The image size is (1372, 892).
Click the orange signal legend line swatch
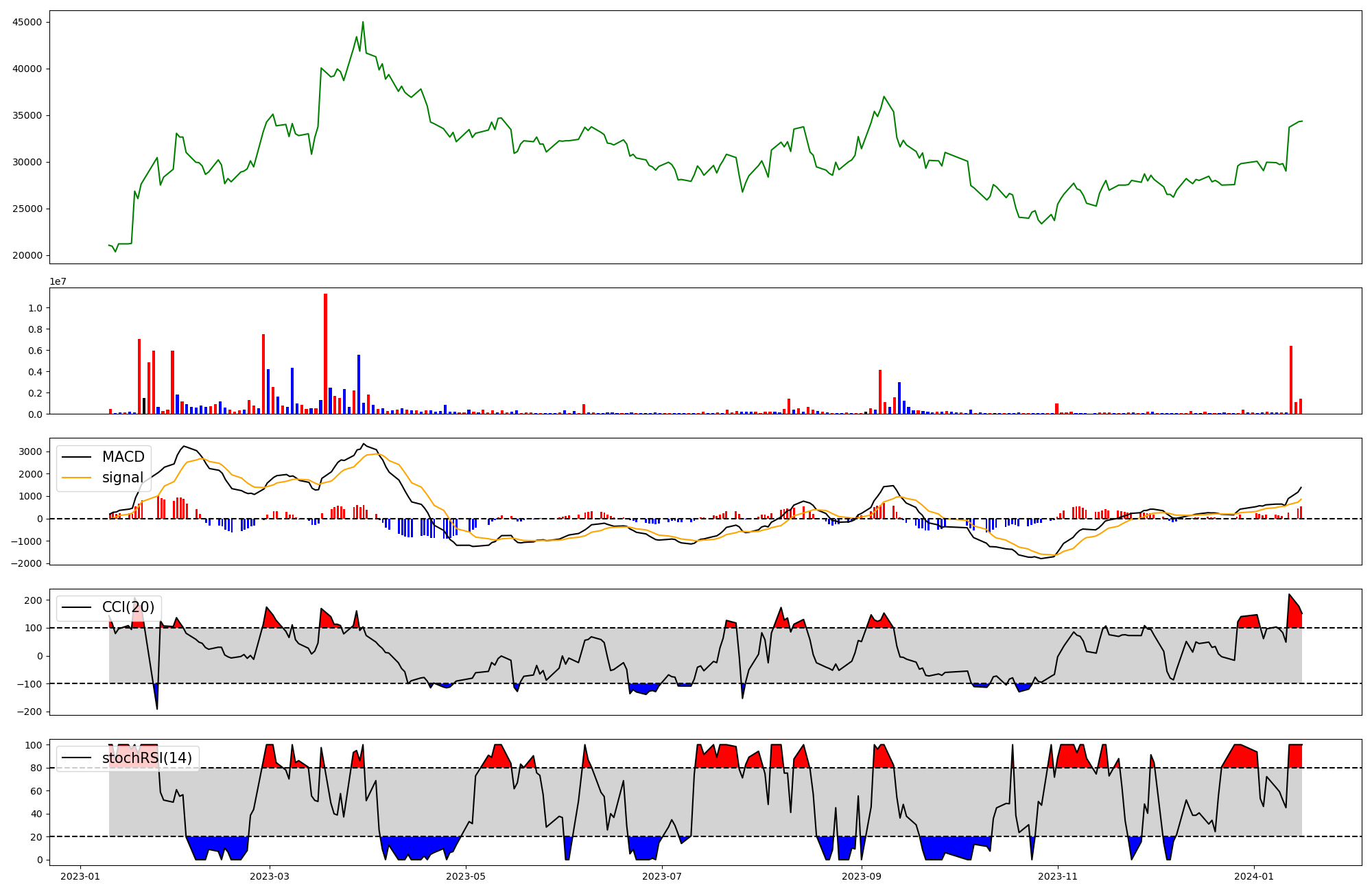pyautogui.click(x=76, y=478)
